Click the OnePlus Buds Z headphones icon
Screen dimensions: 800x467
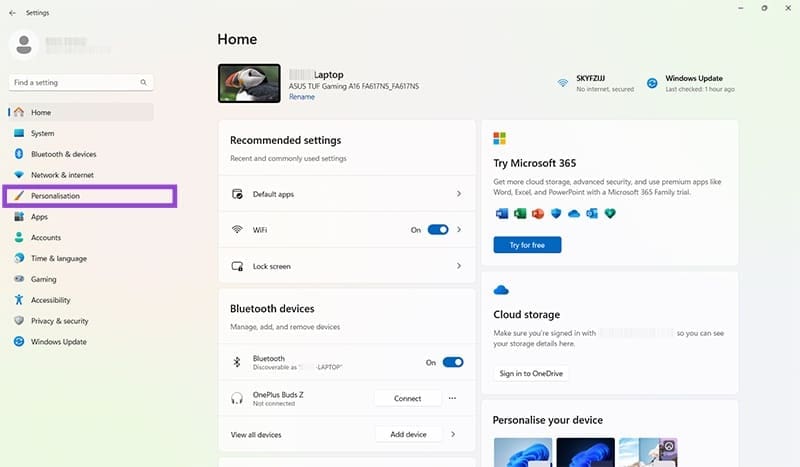[x=237, y=398]
